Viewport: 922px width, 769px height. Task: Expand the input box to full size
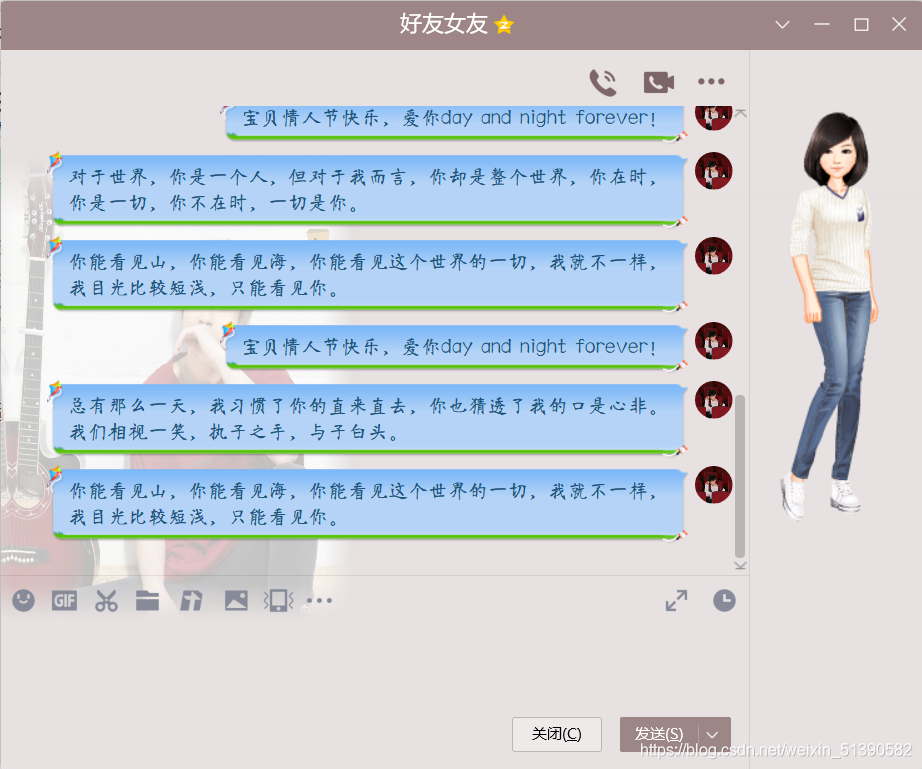point(676,600)
